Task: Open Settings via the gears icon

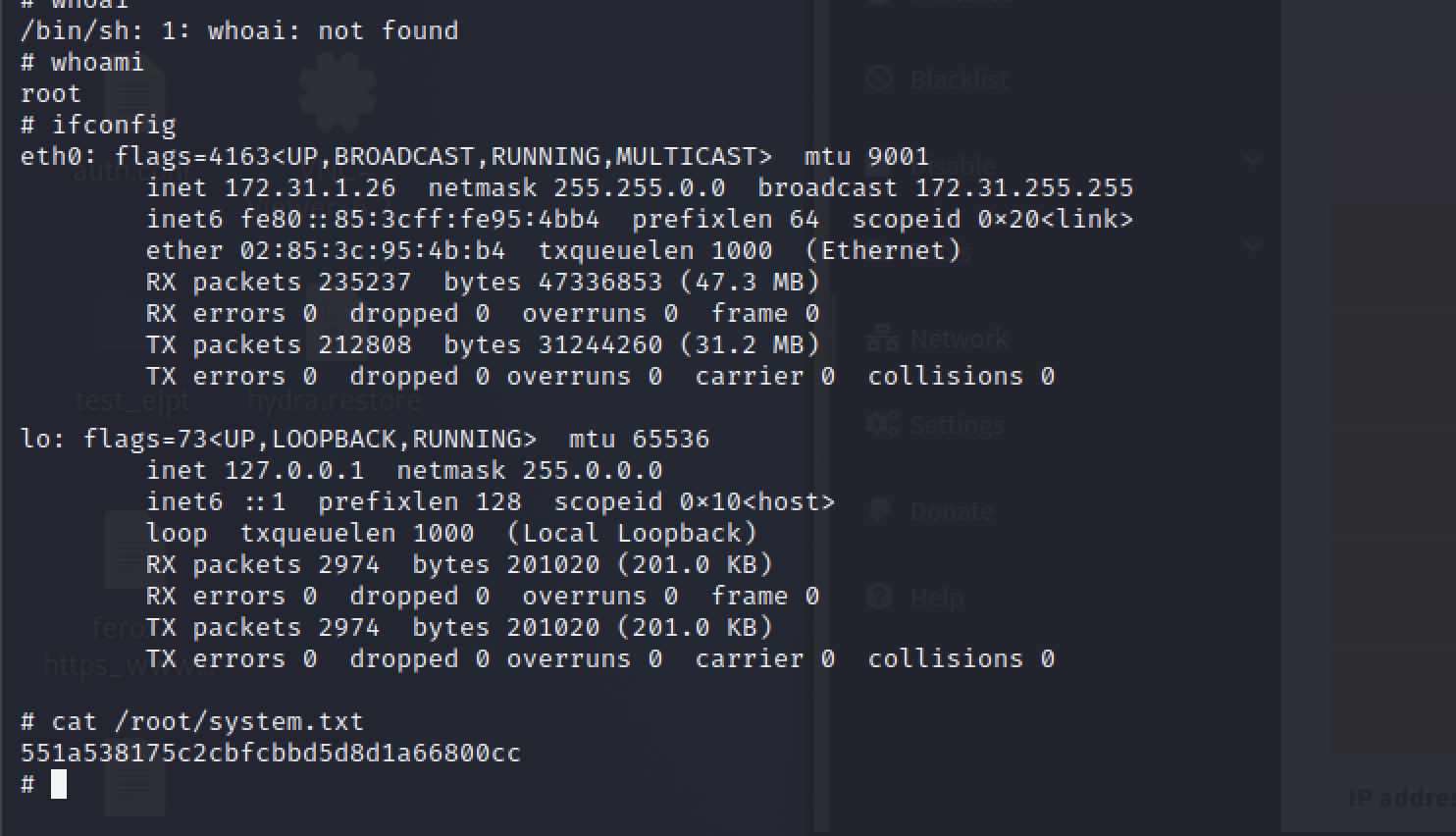Action: [x=882, y=424]
